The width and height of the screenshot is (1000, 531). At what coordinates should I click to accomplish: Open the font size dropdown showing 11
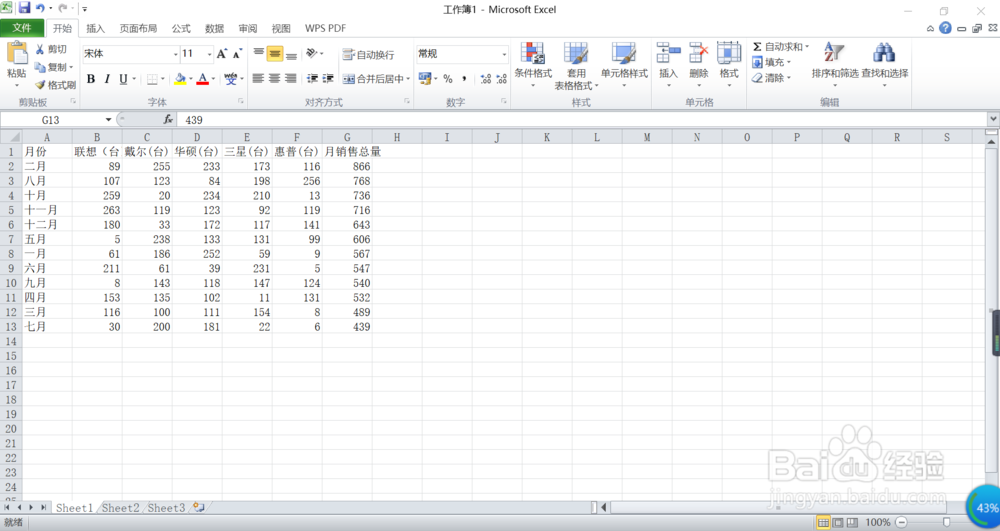209,54
